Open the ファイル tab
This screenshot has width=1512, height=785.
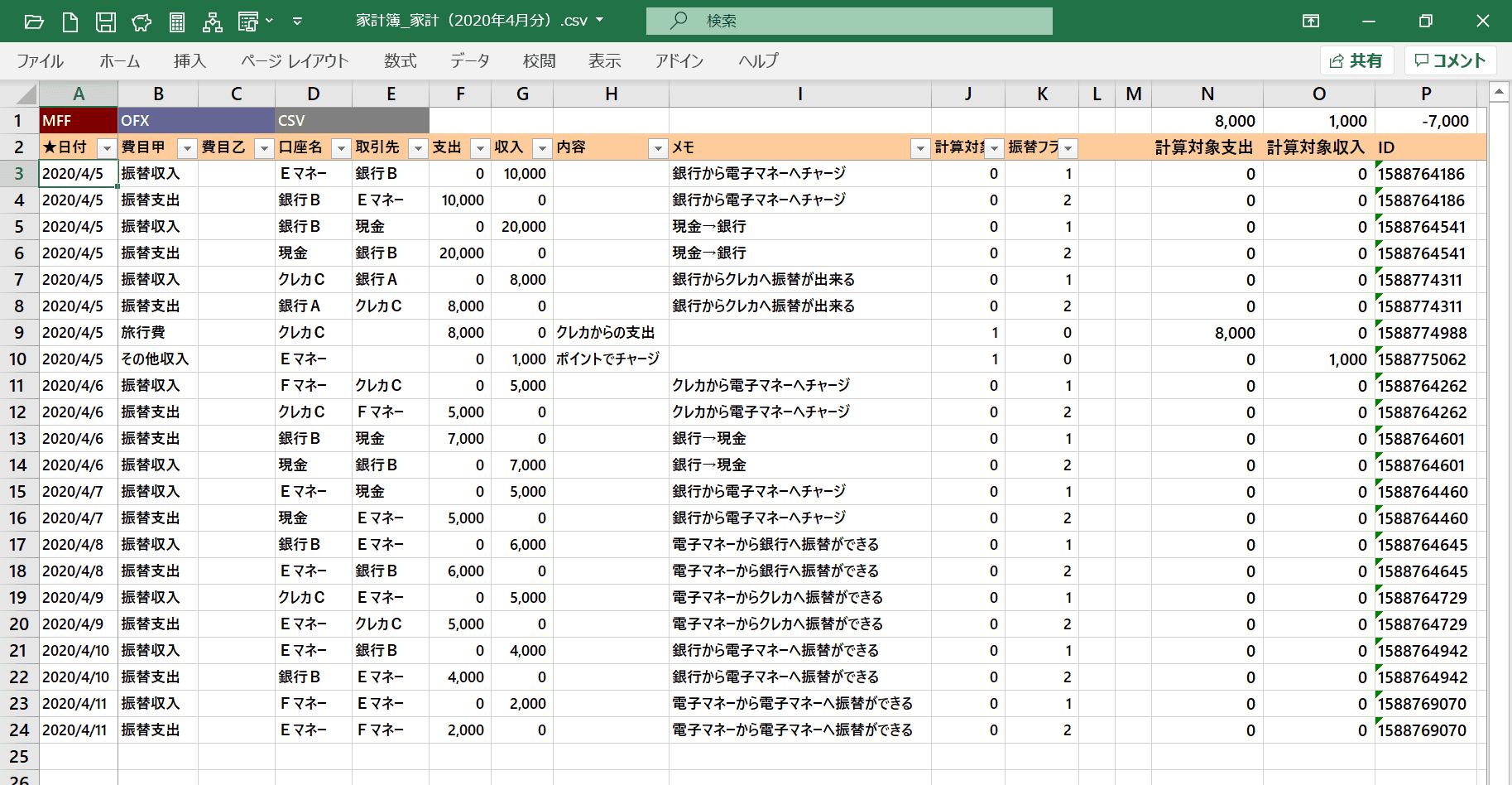(40, 60)
